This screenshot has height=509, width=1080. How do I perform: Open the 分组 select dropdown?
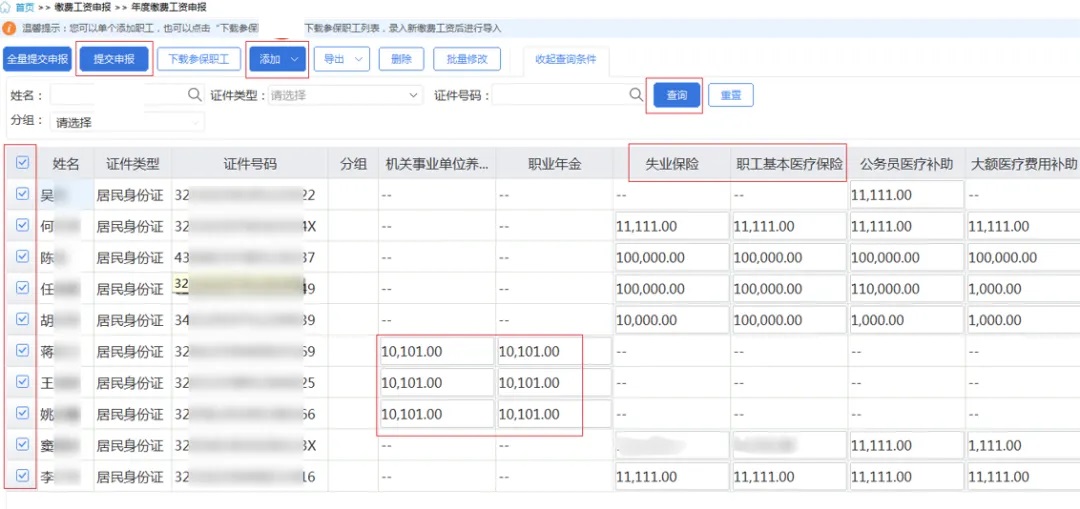(128, 122)
